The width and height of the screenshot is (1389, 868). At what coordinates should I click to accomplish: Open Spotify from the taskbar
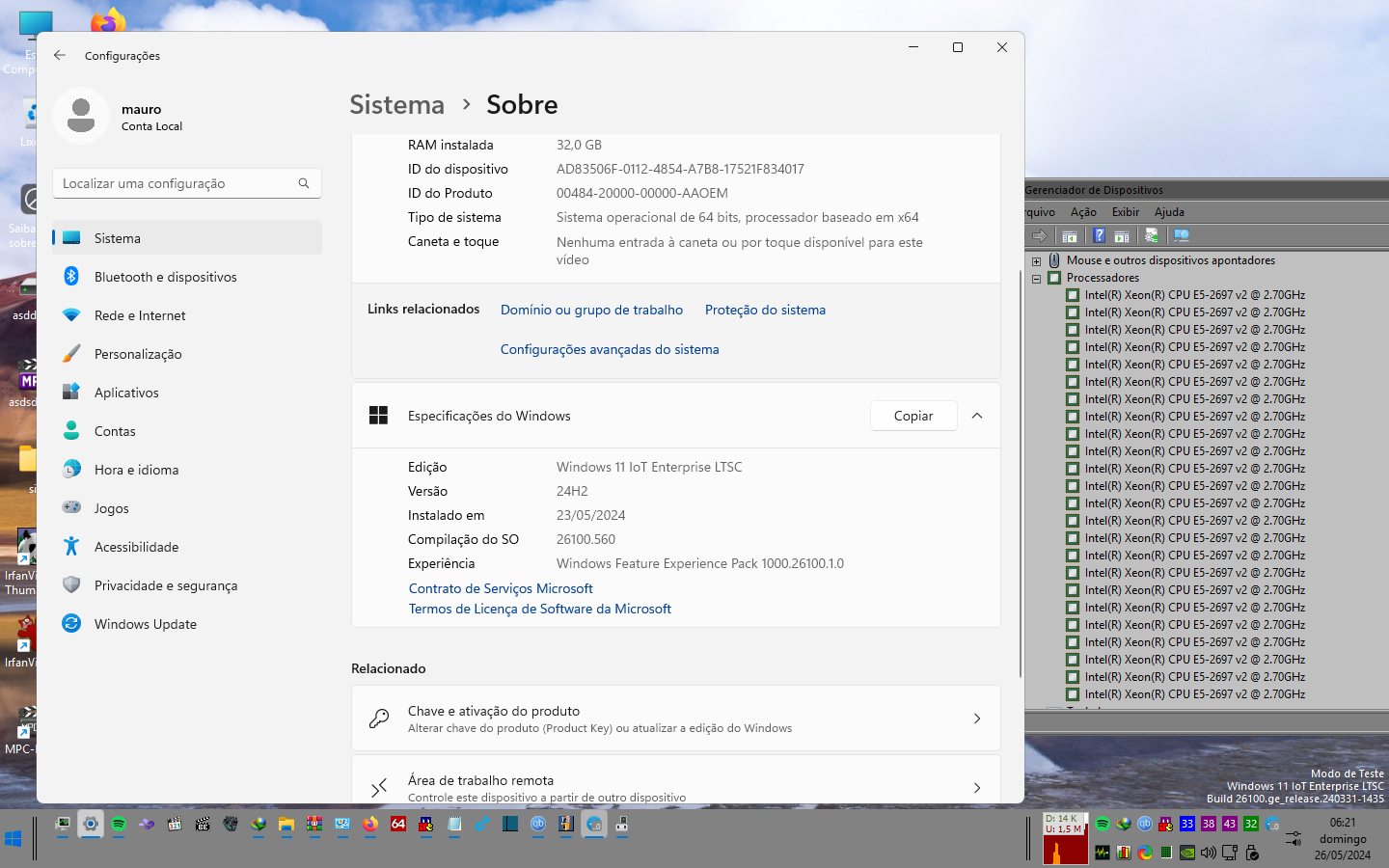click(119, 824)
